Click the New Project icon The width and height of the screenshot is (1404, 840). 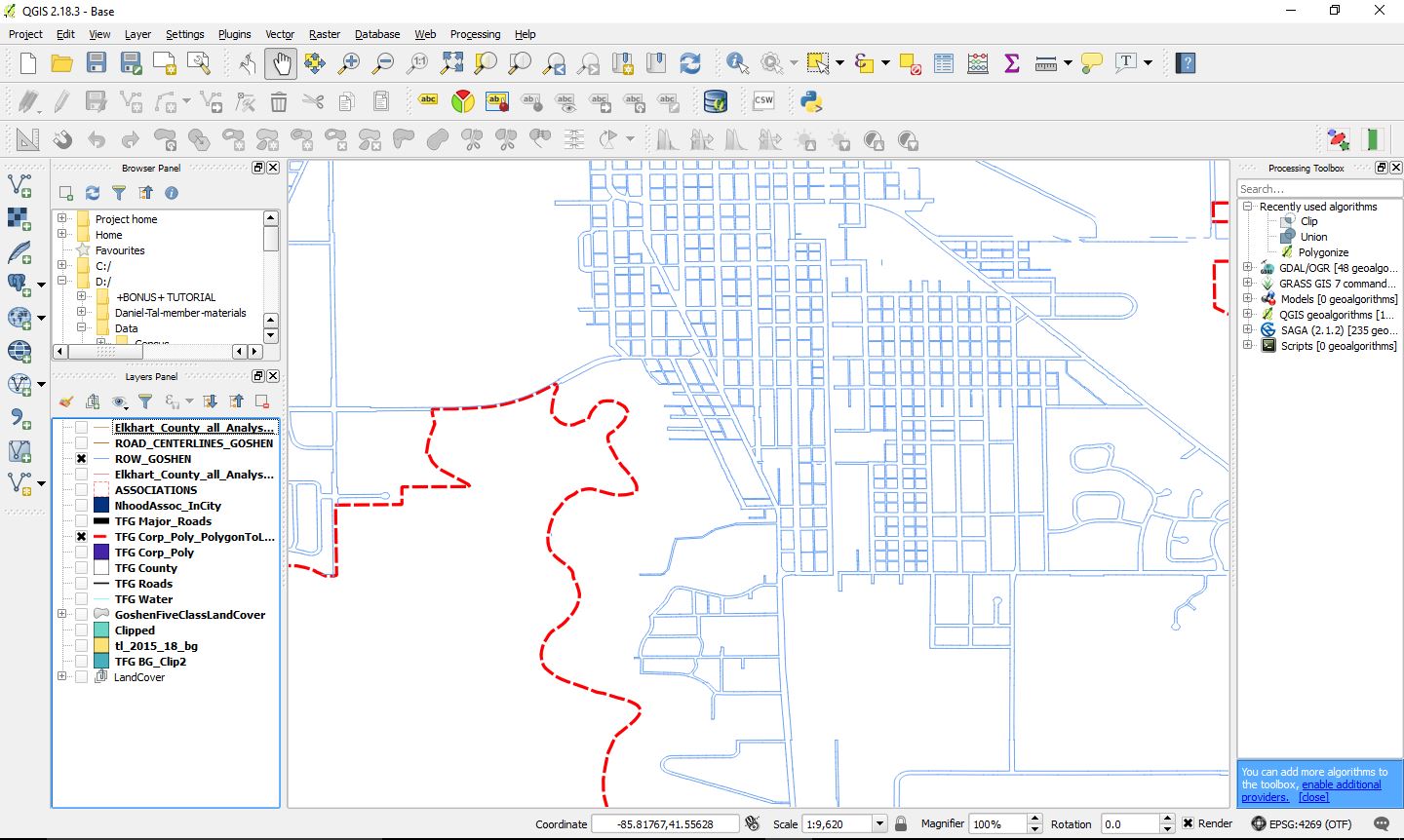(x=28, y=63)
